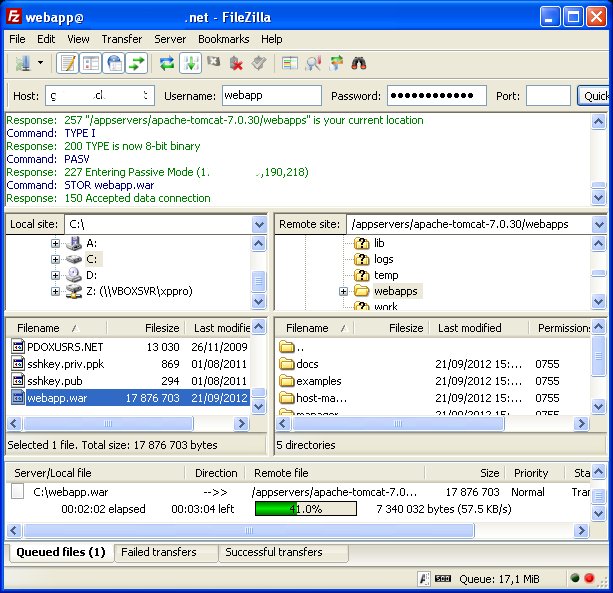This screenshot has height=593, width=613.
Task: Click the message log scroll down arrow
Action: (599, 198)
